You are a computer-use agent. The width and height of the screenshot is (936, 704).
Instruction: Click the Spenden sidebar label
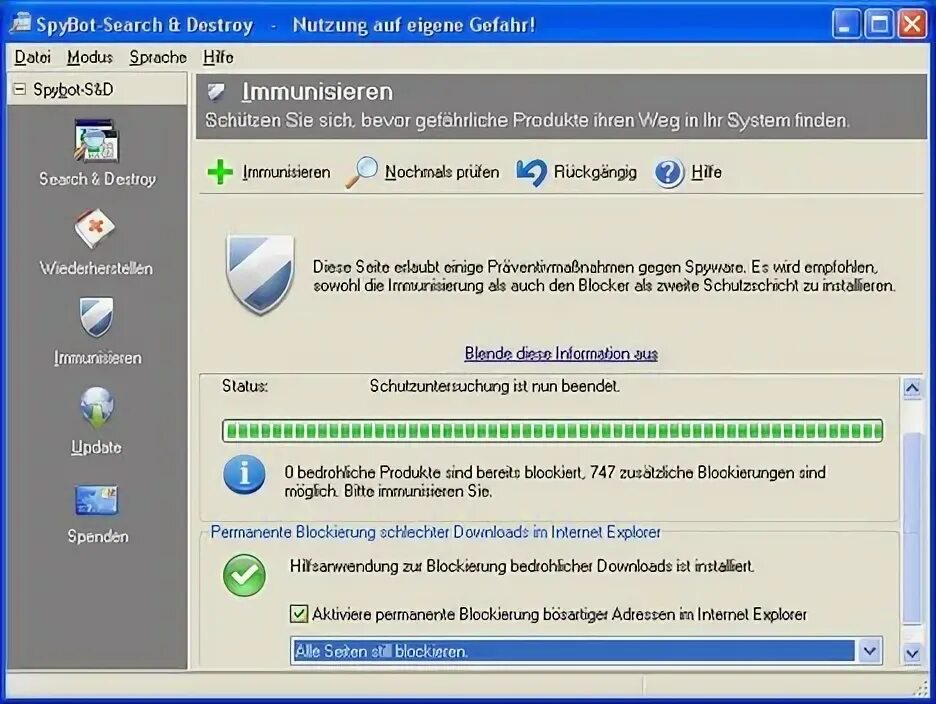click(x=97, y=536)
